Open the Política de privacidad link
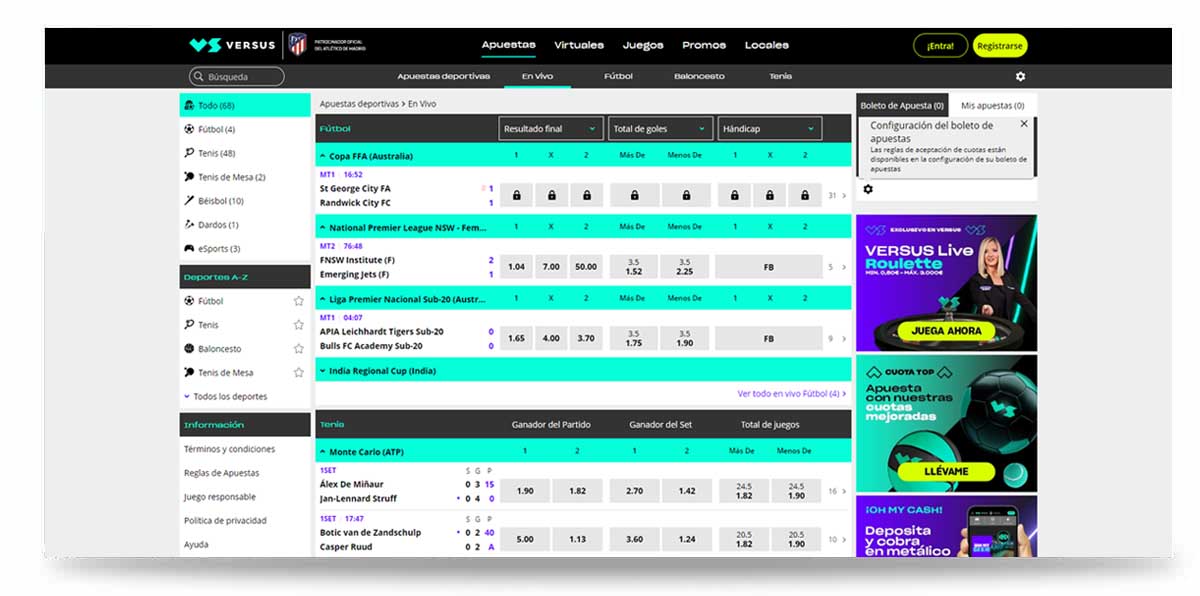The image size is (1200, 596). point(225,521)
